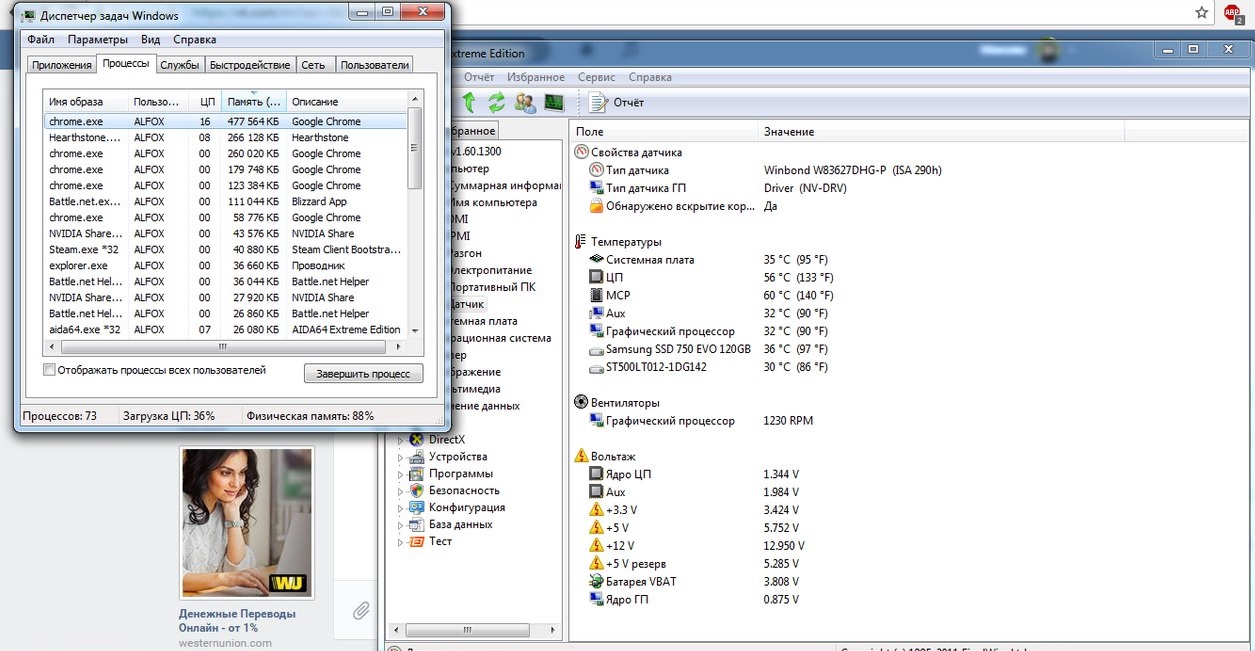Click the Вентиляторы fan icon
This screenshot has width=1255, height=651.
(x=581, y=403)
